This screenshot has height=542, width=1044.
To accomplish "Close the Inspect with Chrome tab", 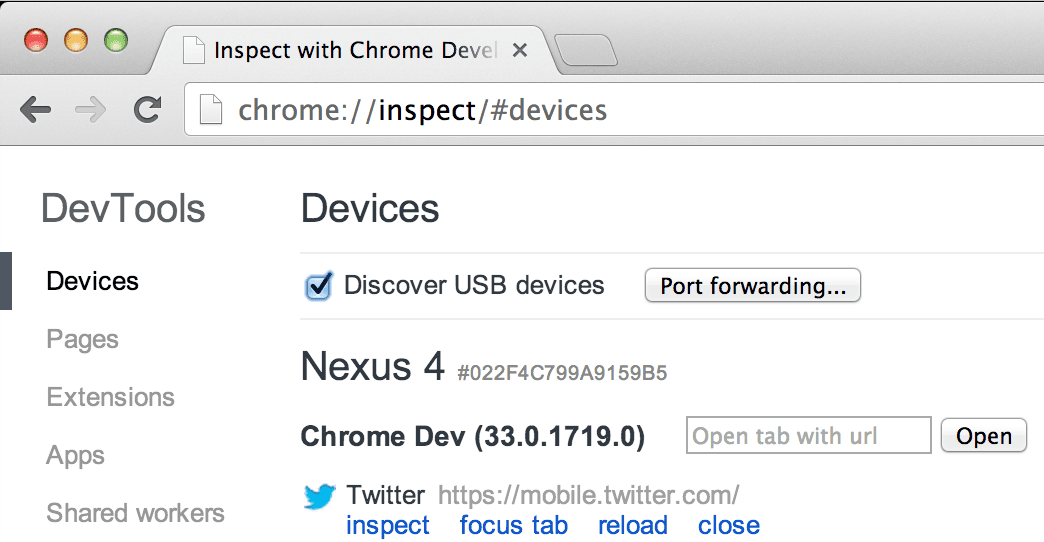I will pos(520,51).
